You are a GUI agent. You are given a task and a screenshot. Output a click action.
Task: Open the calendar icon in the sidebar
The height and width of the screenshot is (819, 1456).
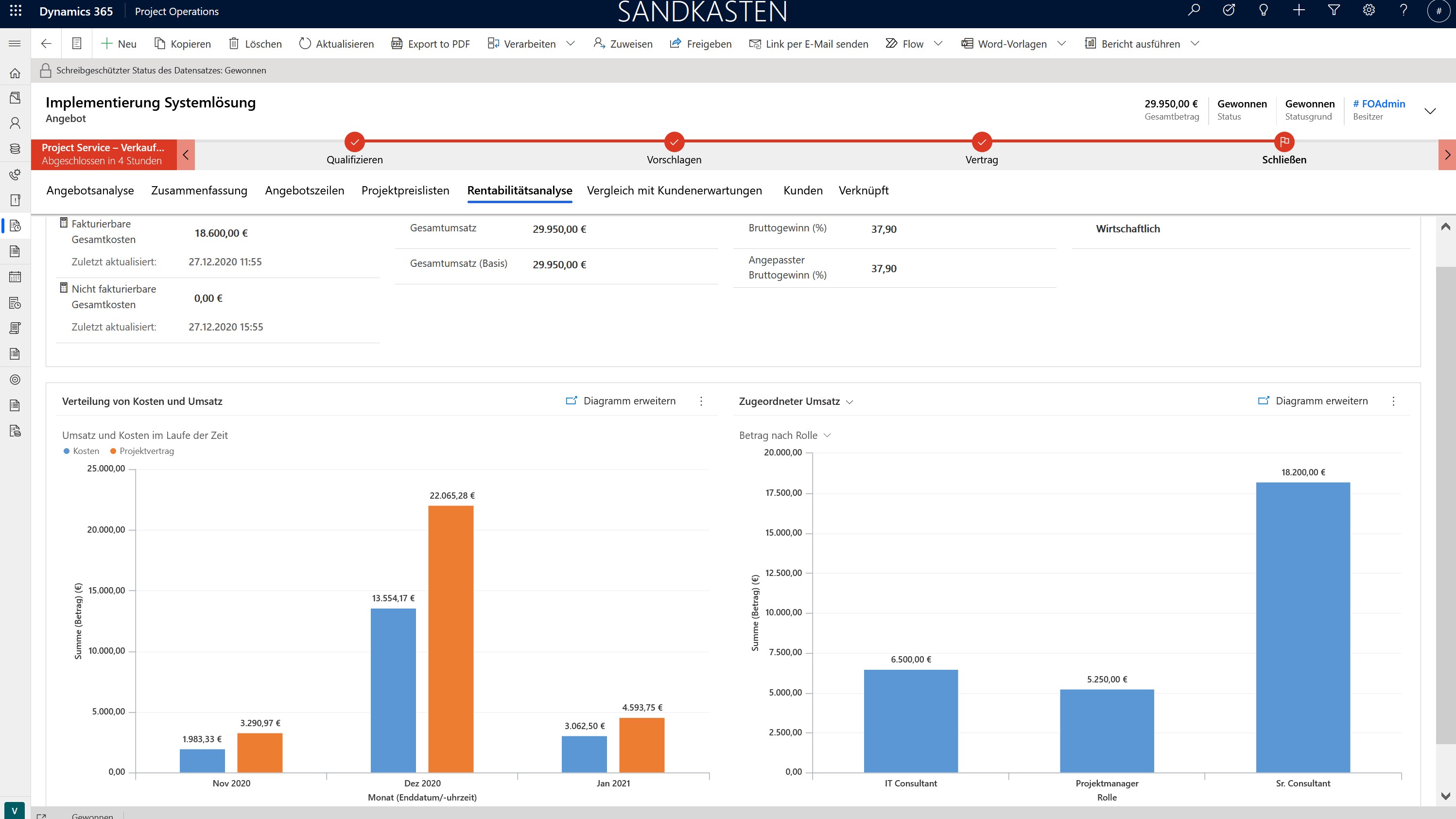pyautogui.click(x=15, y=277)
